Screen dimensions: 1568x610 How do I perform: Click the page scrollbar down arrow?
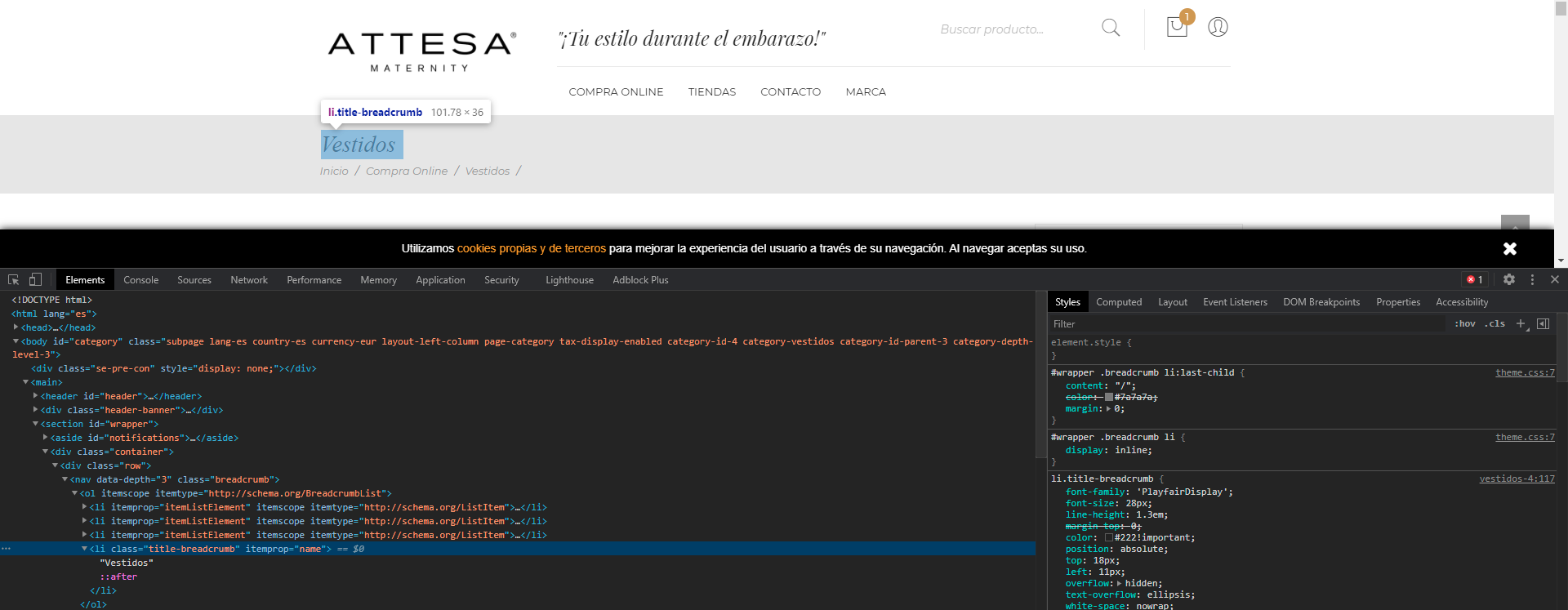[x=1561, y=261]
